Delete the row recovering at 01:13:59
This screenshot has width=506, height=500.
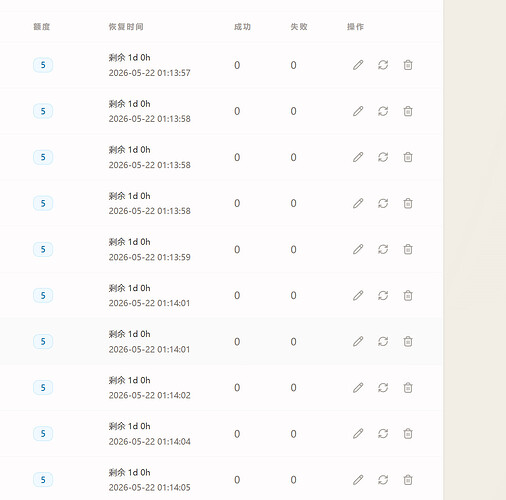click(408, 249)
